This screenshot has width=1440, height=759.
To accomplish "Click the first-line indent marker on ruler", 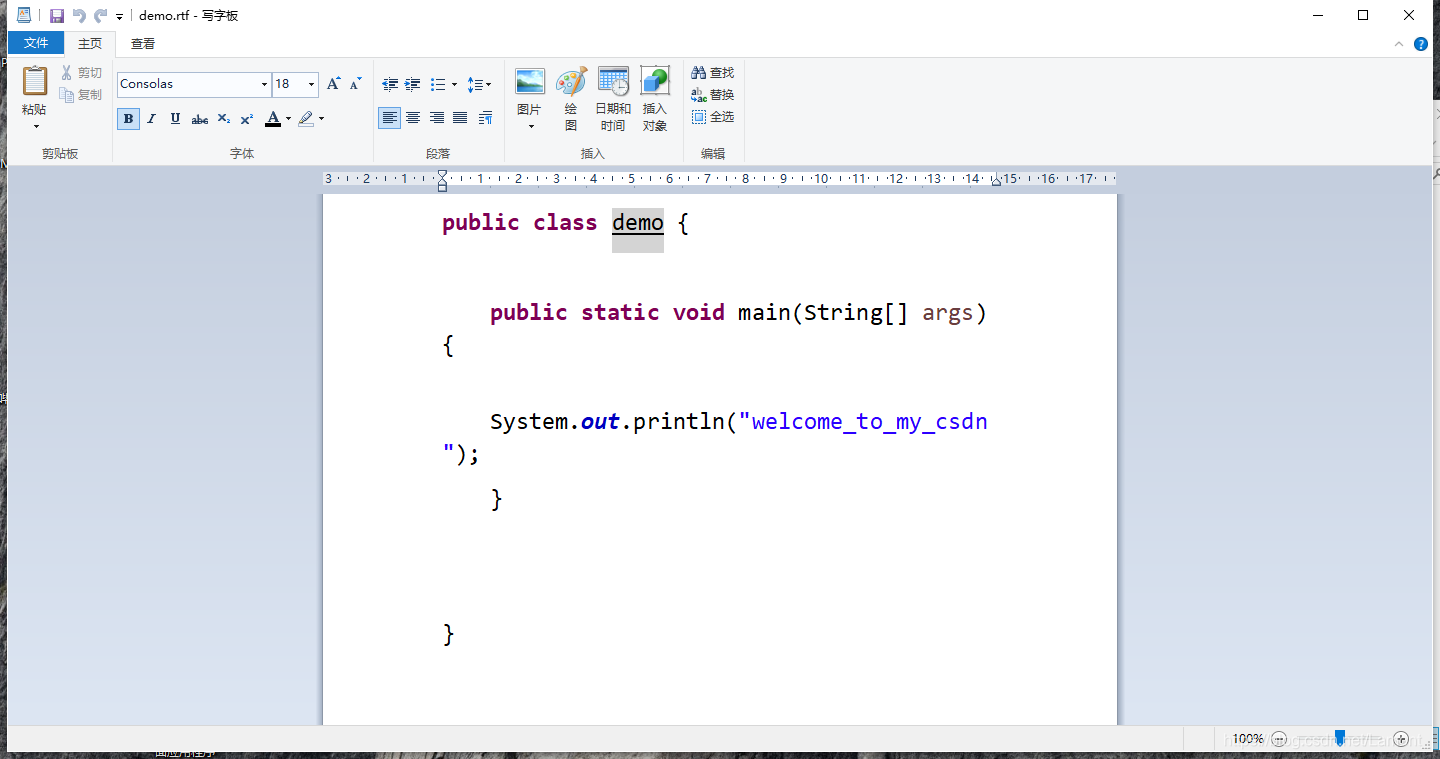I will 442,175.
